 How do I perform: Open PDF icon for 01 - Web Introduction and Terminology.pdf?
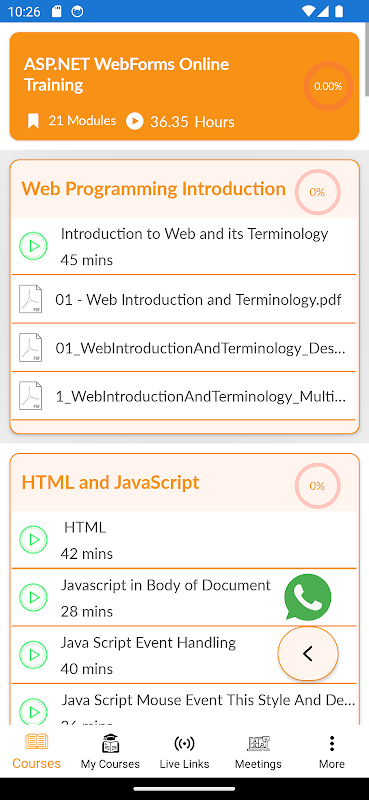(x=31, y=299)
